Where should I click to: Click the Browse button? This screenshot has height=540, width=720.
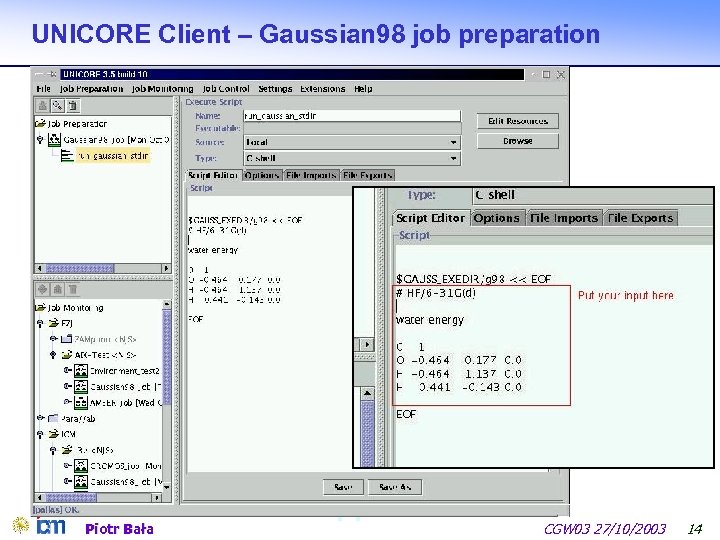518,141
